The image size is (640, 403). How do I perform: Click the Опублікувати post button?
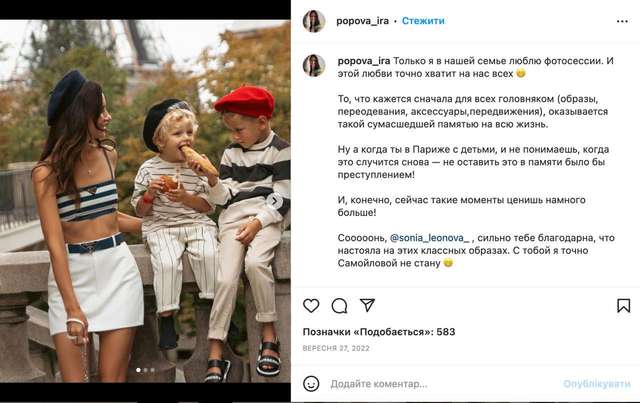click(x=597, y=384)
